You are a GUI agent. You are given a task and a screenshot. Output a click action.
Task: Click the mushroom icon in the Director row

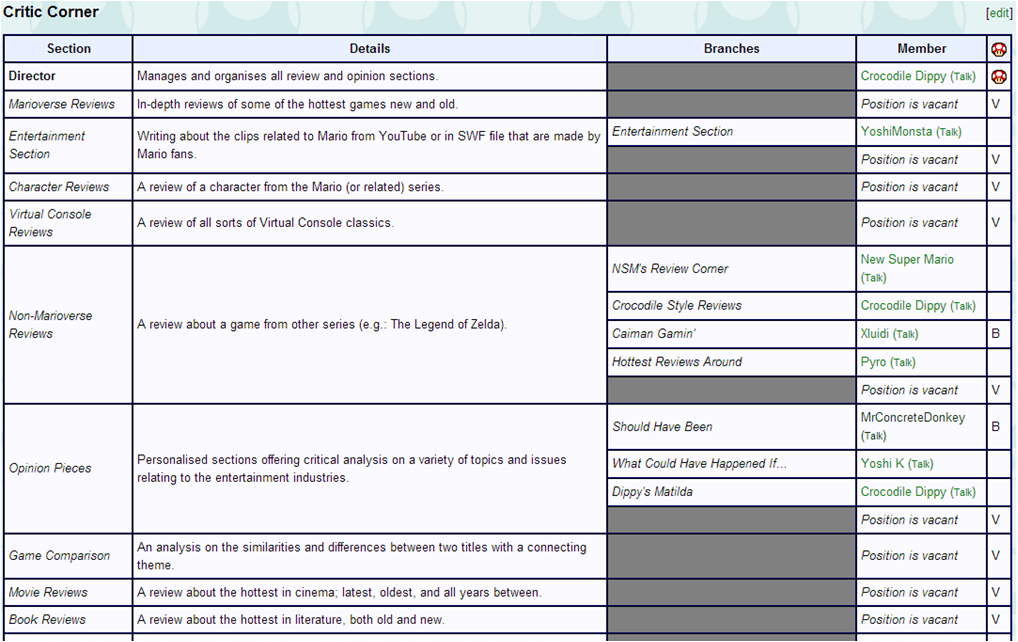pyautogui.click(x=998, y=77)
